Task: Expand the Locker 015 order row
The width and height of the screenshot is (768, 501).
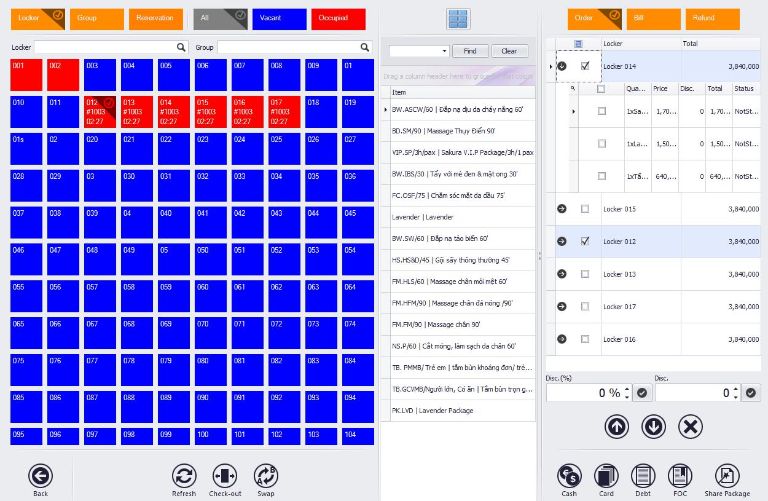Action: click(x=561, y=209)
